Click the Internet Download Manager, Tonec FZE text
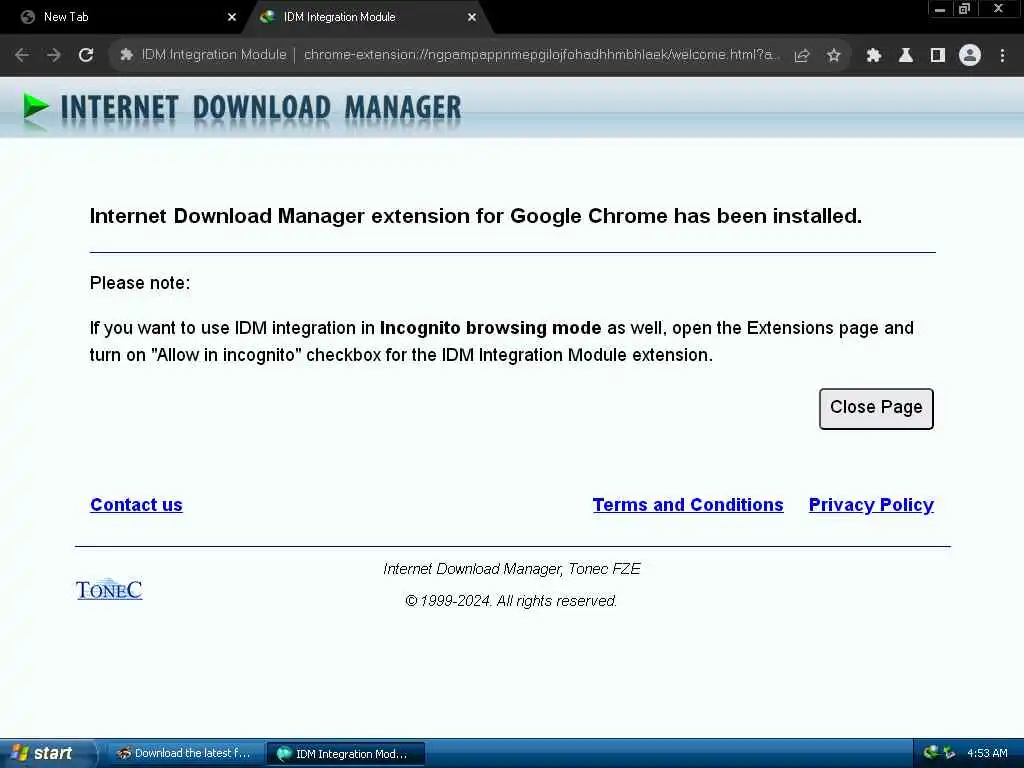 pos(512,569)
